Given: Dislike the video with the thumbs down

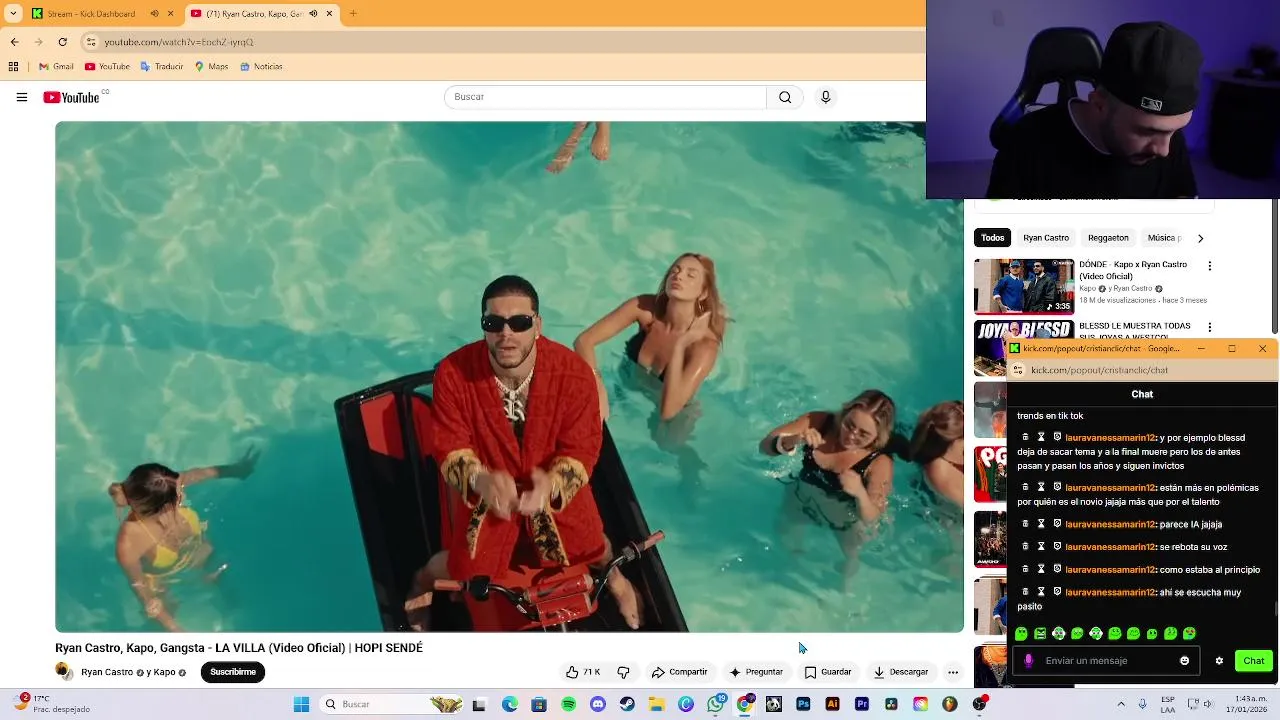Looking at the screenshot, I should point(623,672).
